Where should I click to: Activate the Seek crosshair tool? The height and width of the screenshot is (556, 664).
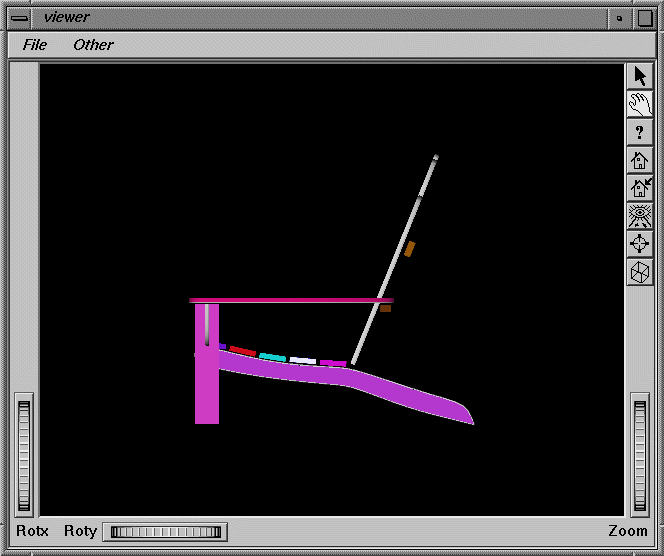click(640, 244)
